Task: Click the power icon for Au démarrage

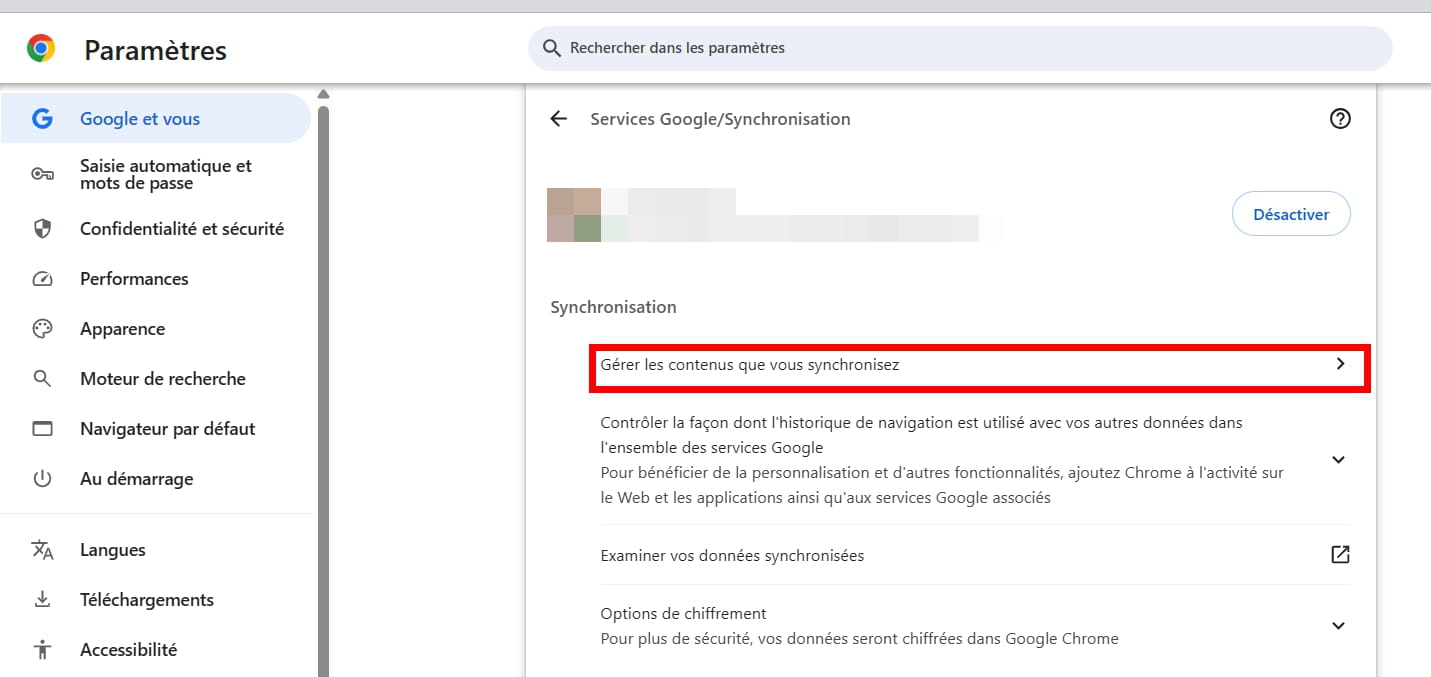Action: (42, 479)
